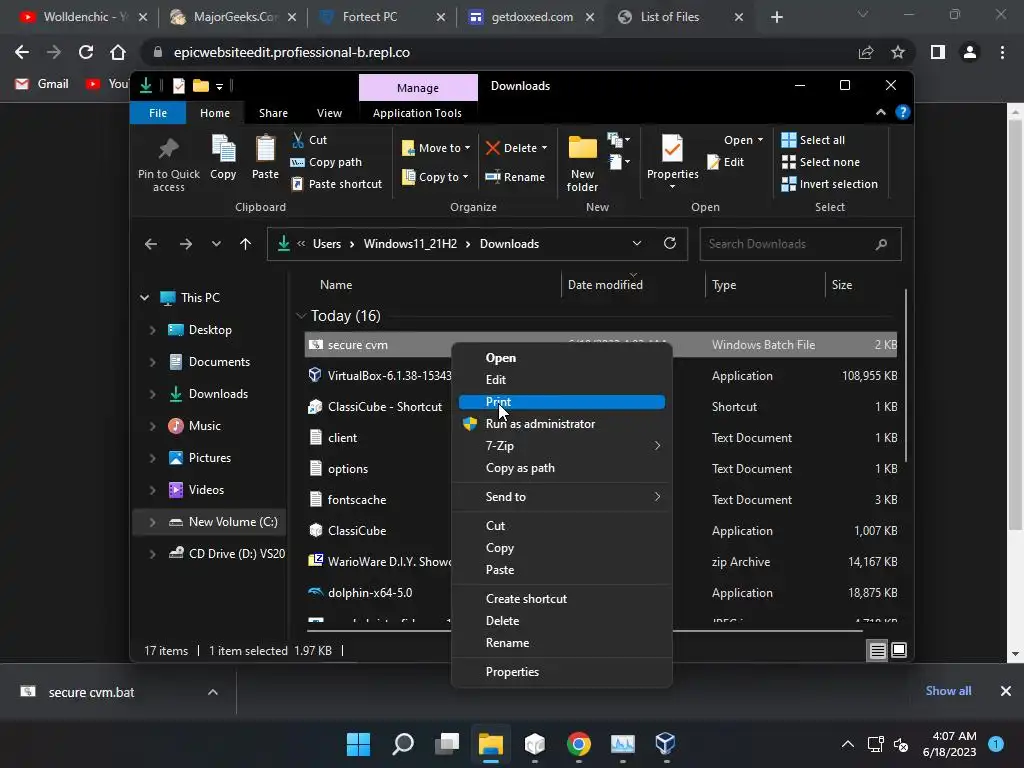
Task: Click Show all downloads link
Action: pyautogui.click(x=948, y=691)
